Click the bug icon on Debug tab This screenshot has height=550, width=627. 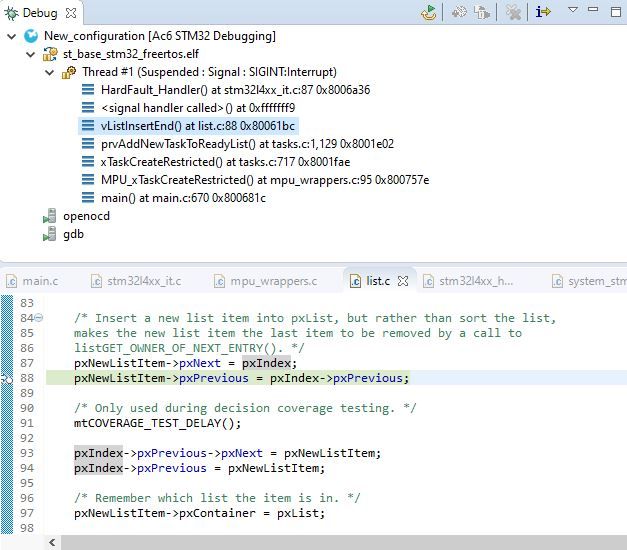[11, 14]
